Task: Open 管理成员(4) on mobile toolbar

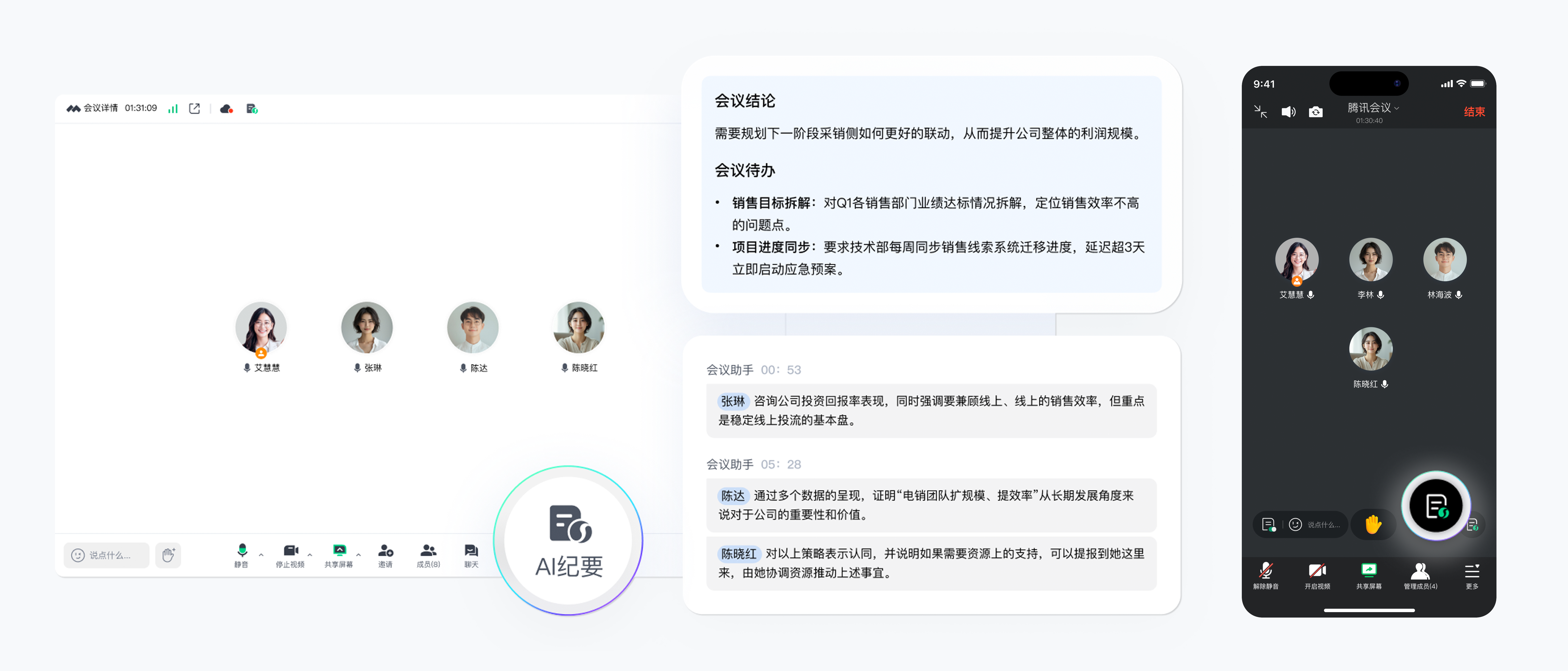Action: pos(1420,575)
